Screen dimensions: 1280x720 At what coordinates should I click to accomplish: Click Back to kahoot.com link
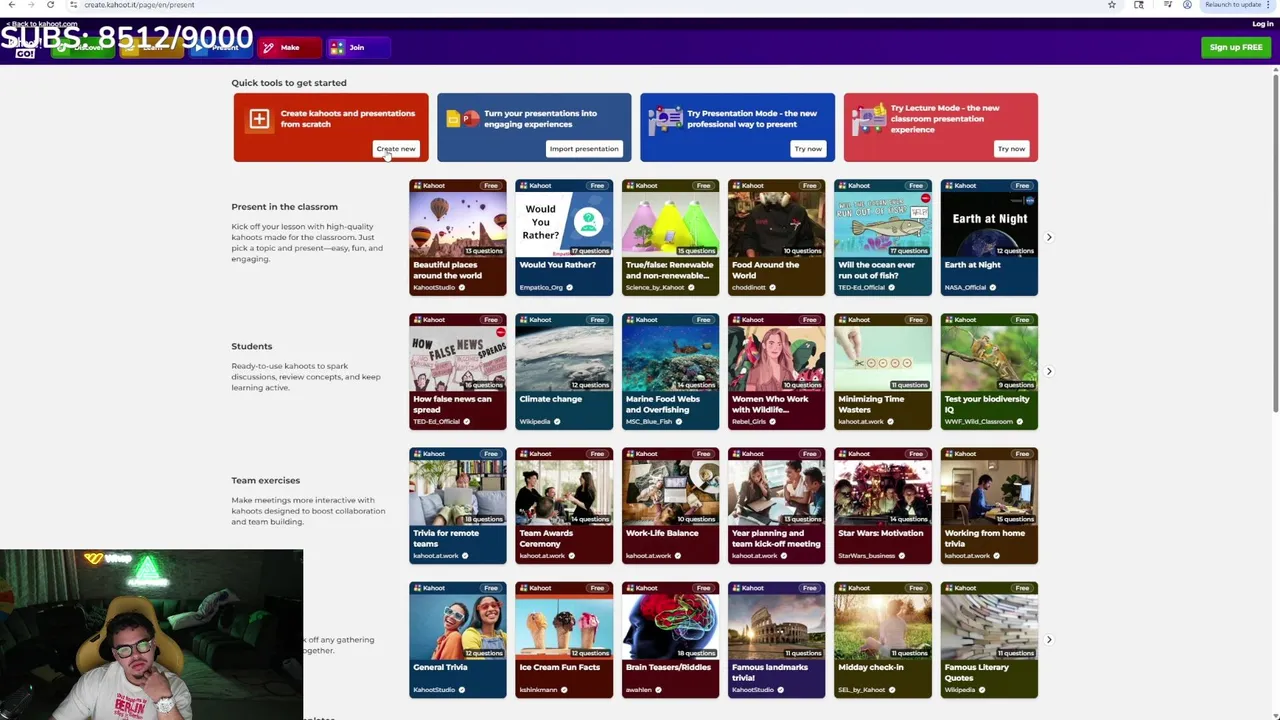click(x=42, y=24)
